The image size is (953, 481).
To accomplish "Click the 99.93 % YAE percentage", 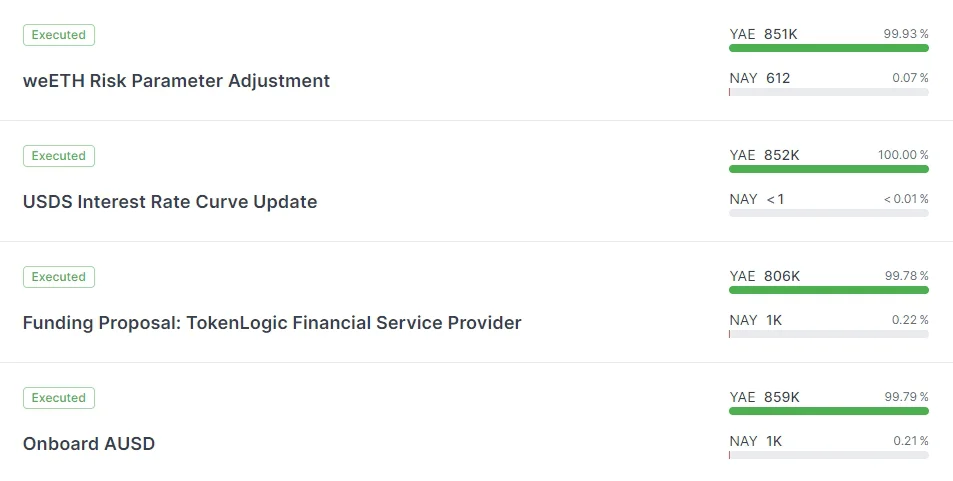I will [x=905, y=34].
